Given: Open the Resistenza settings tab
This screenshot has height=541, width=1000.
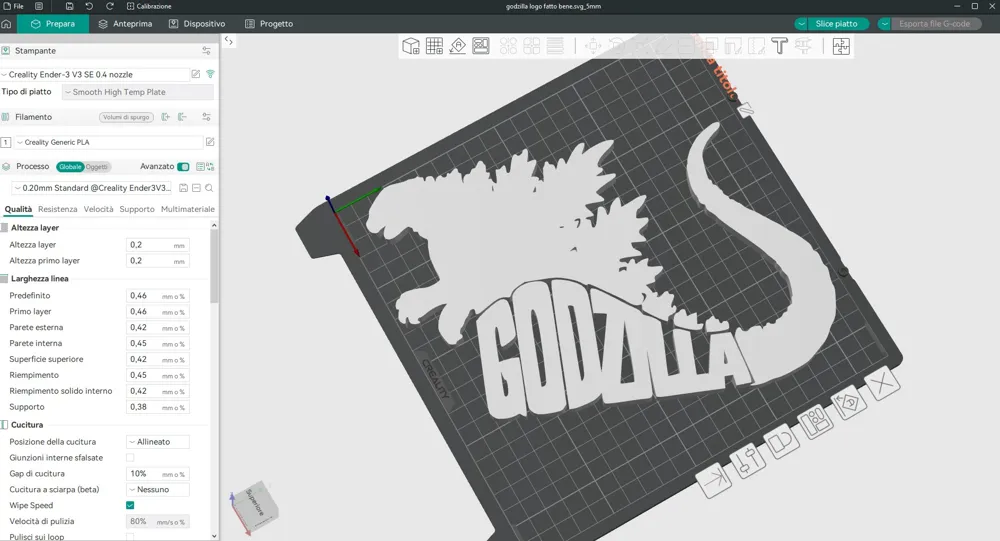Looking at the screenshot, I should (57, 209).
